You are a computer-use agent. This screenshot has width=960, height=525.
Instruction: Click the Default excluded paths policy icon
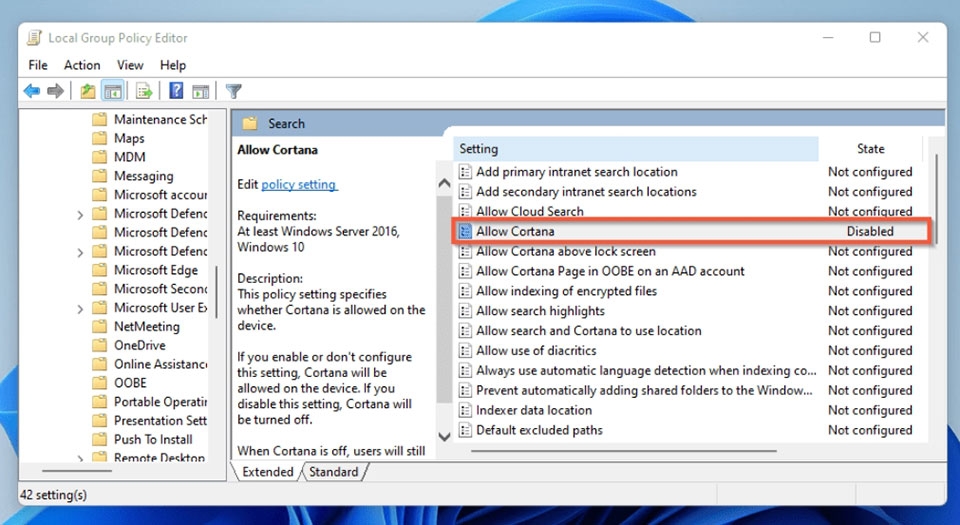click(465, 430)
